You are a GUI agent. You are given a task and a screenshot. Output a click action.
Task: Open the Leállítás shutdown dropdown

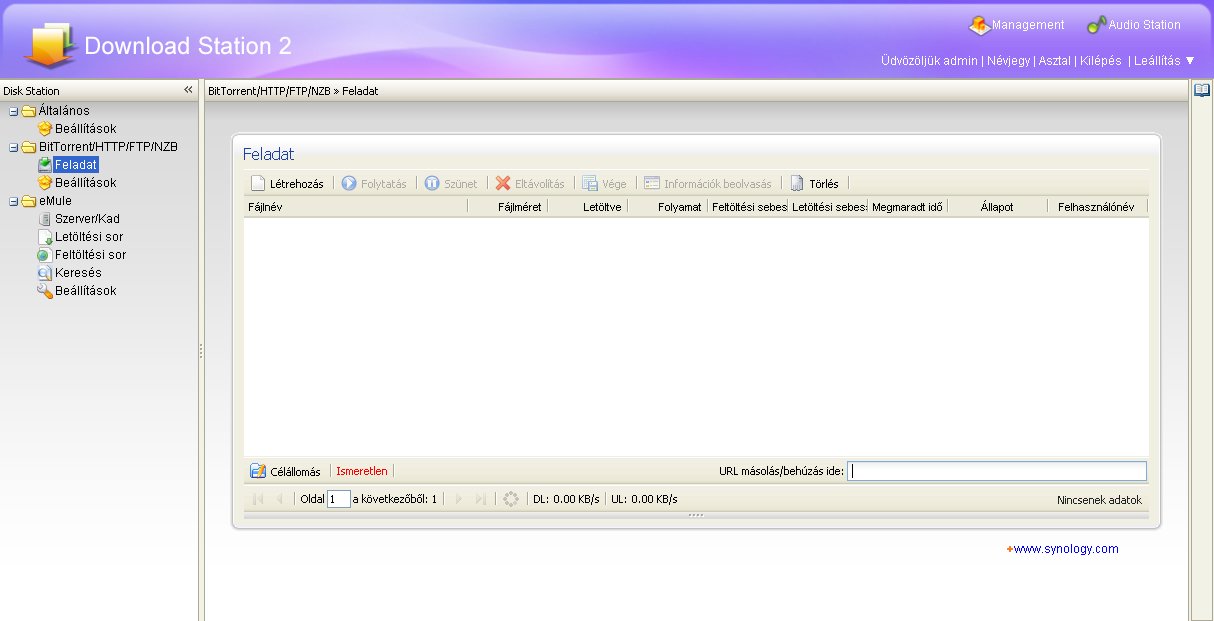pos(1164,61)
